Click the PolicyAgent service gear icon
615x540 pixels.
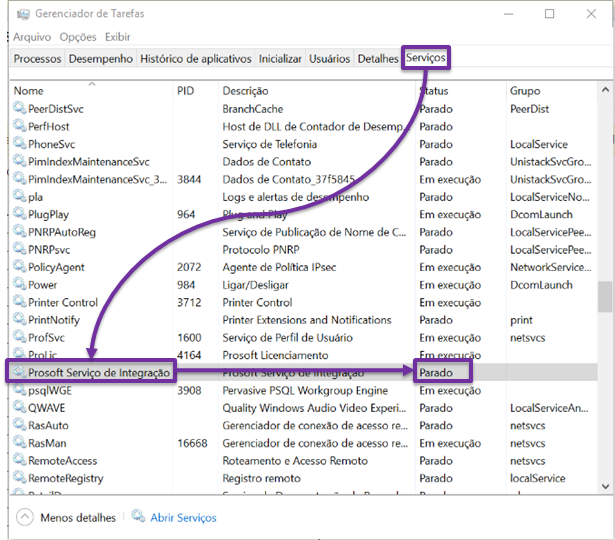(19, 266)
